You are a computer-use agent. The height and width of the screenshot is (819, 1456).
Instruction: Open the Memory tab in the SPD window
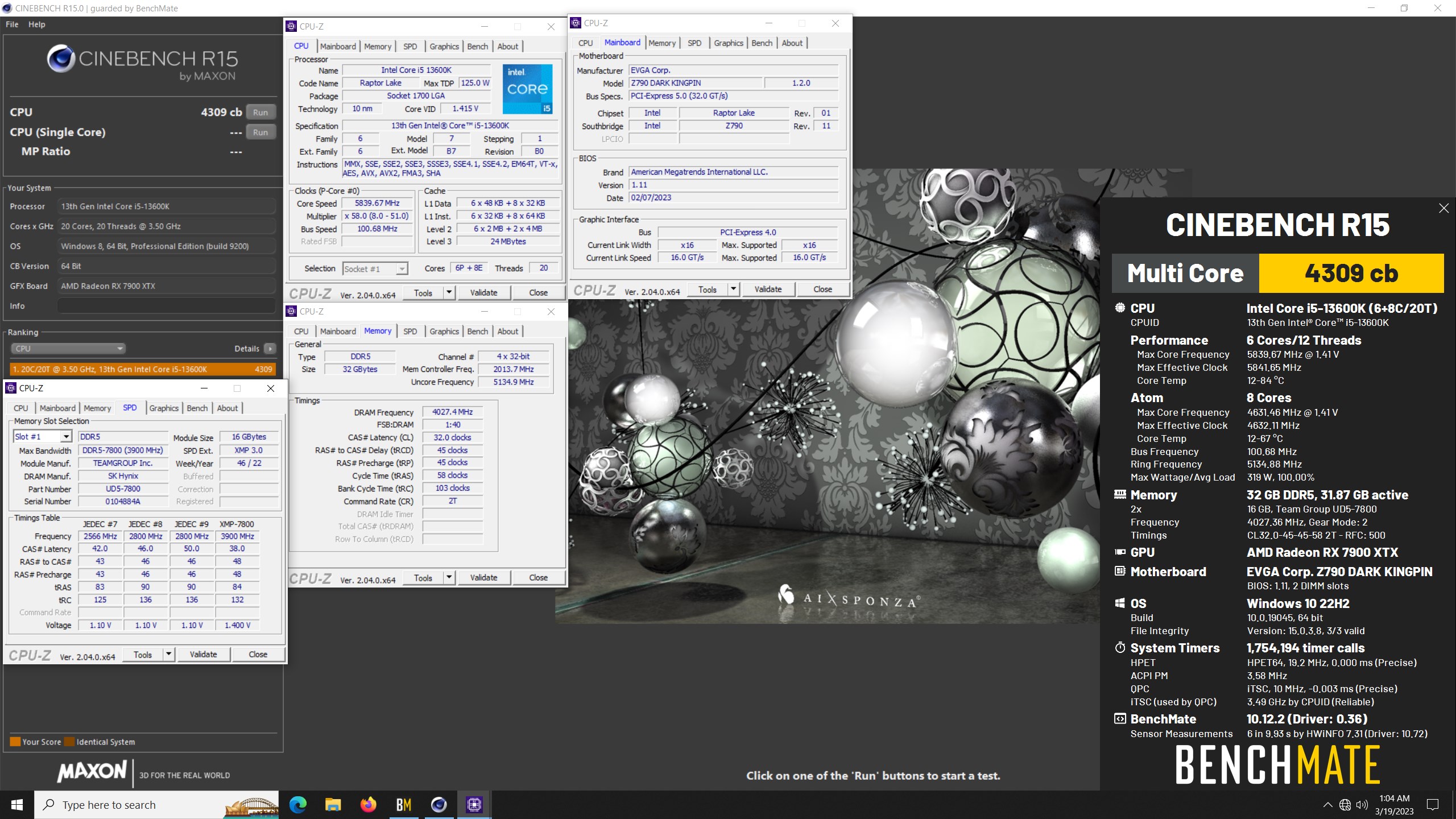[x=97, y=408]
